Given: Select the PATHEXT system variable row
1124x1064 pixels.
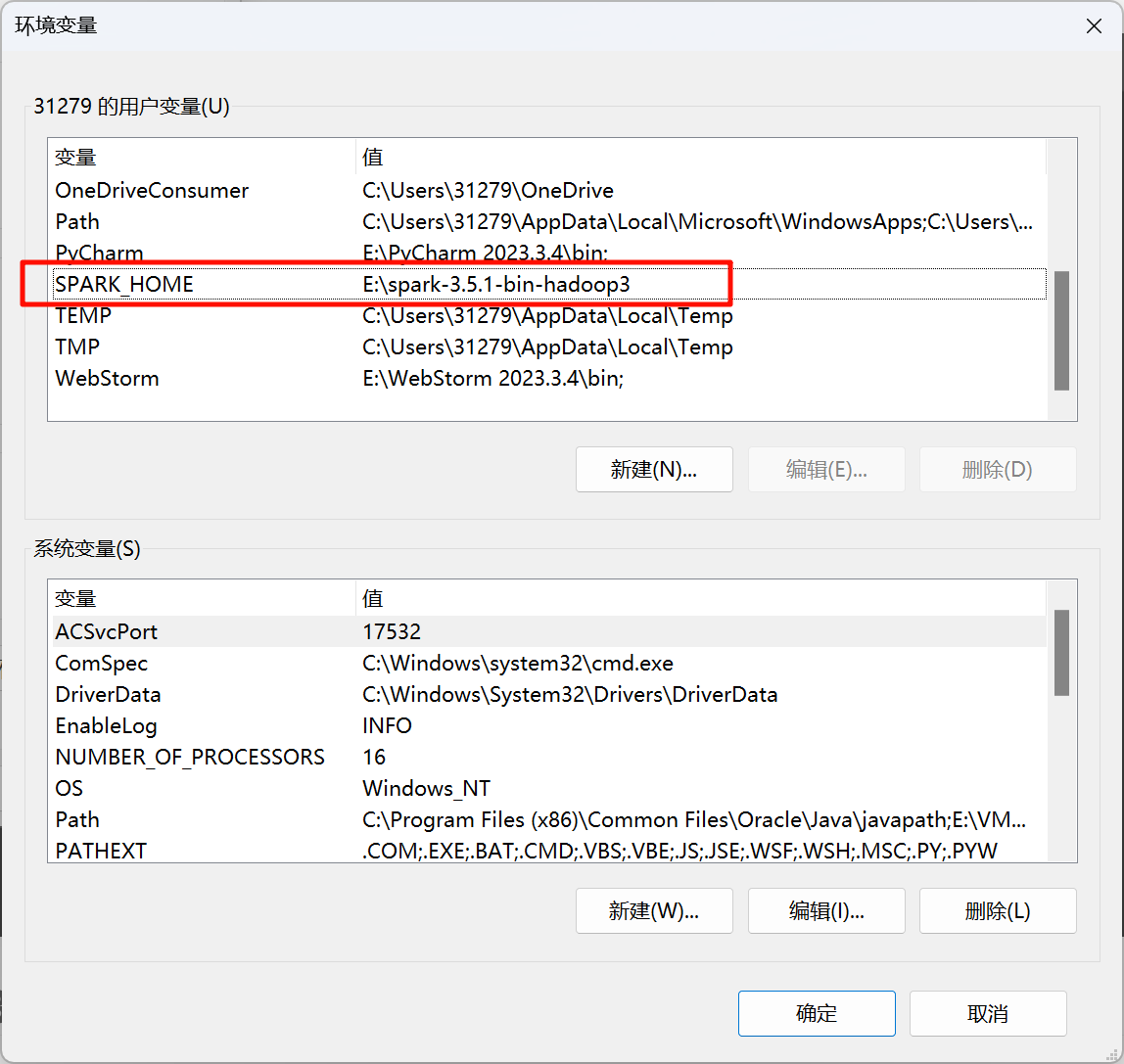Looking at the screenshot, I should tap(101, 851).
